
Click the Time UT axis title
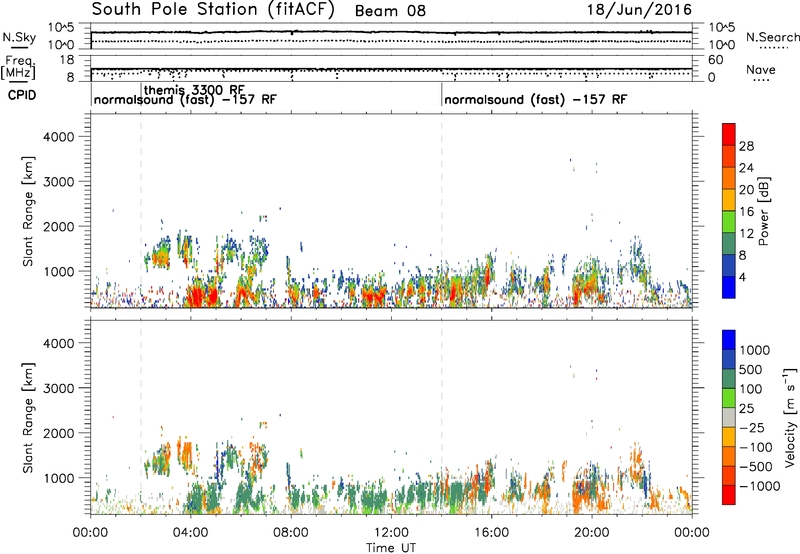pyautogui.click(x=391, y=548)
